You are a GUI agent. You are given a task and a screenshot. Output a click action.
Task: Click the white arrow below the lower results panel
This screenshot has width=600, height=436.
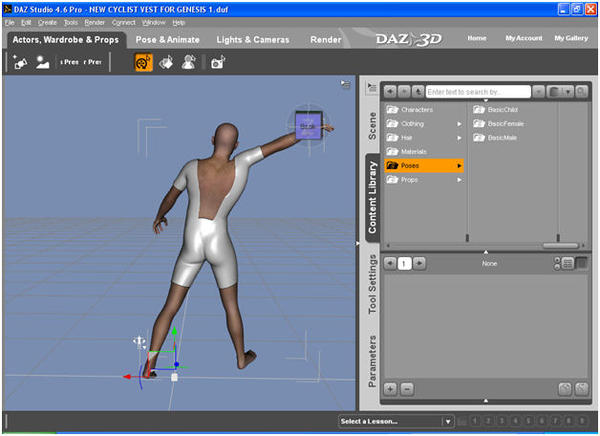click(x=486, y=401)
